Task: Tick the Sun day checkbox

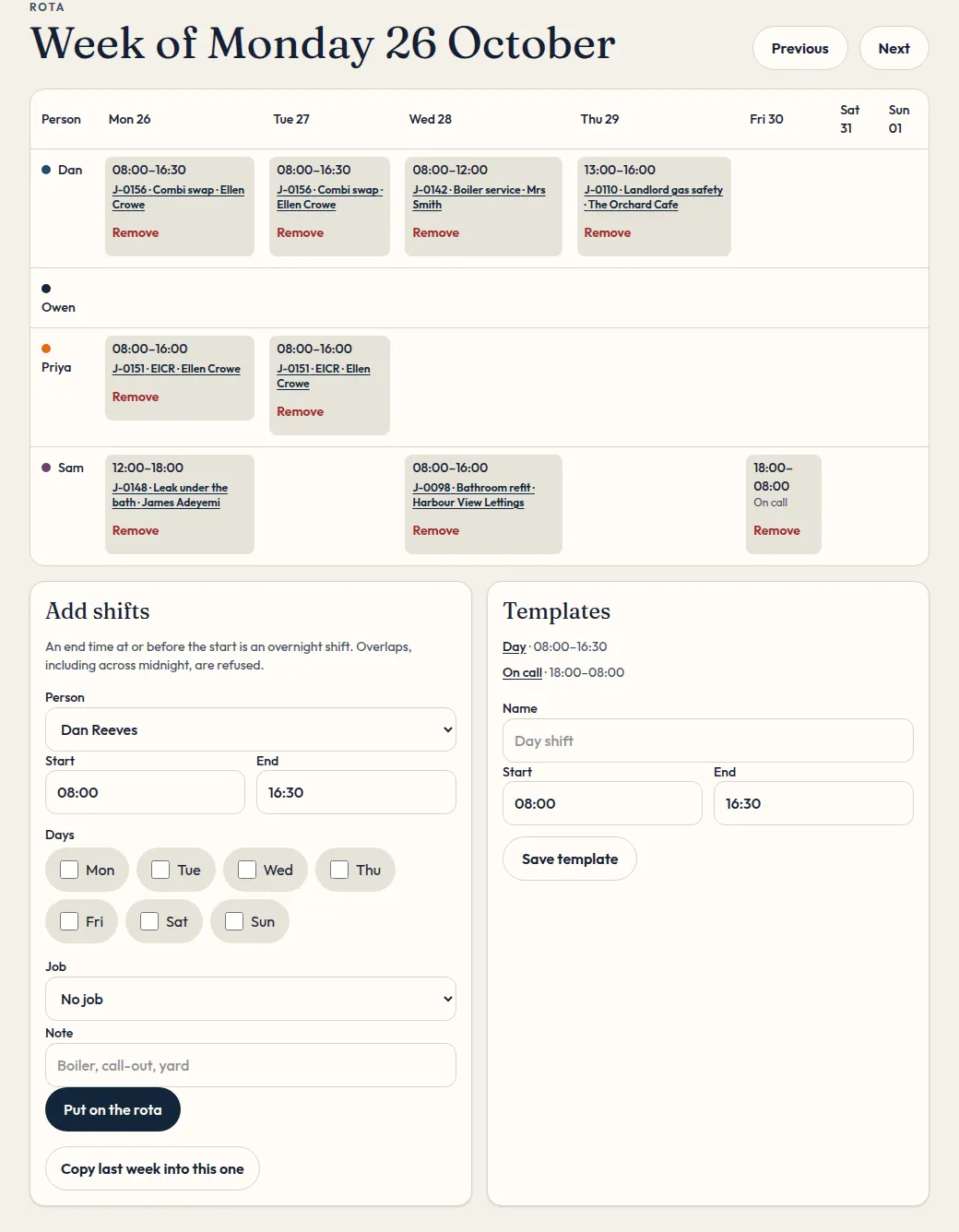Action: [234, 921]
